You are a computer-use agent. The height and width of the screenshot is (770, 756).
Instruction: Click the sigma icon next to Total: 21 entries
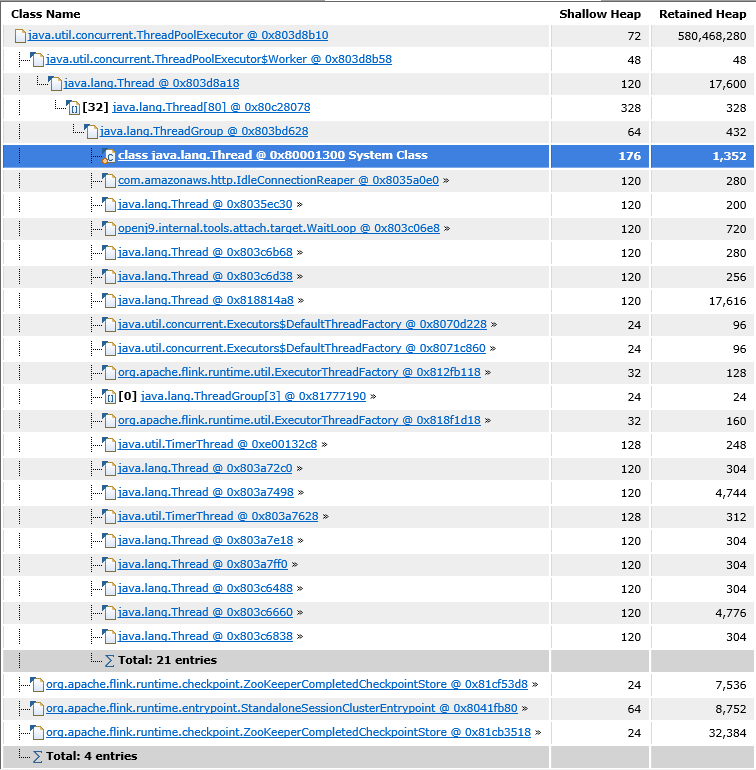pyautogui.click(x=110, y=660)
